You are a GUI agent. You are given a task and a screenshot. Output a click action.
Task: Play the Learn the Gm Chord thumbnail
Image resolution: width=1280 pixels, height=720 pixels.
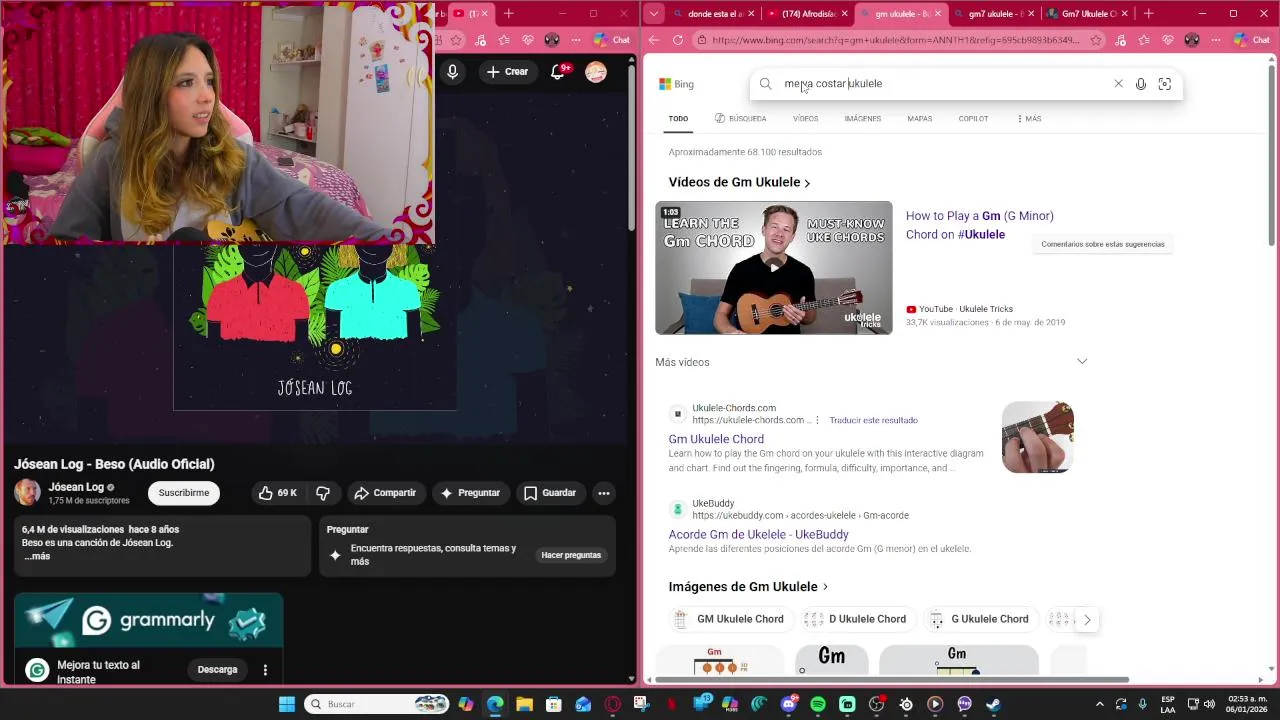pos(774,268)
